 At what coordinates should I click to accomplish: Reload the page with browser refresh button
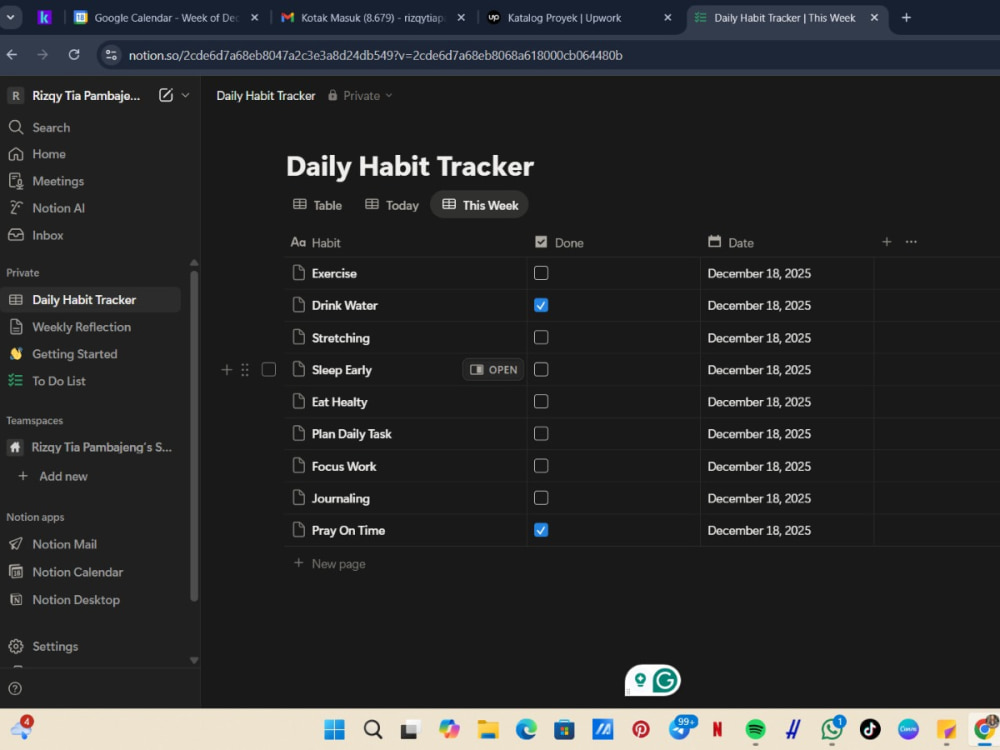point(74,55)
